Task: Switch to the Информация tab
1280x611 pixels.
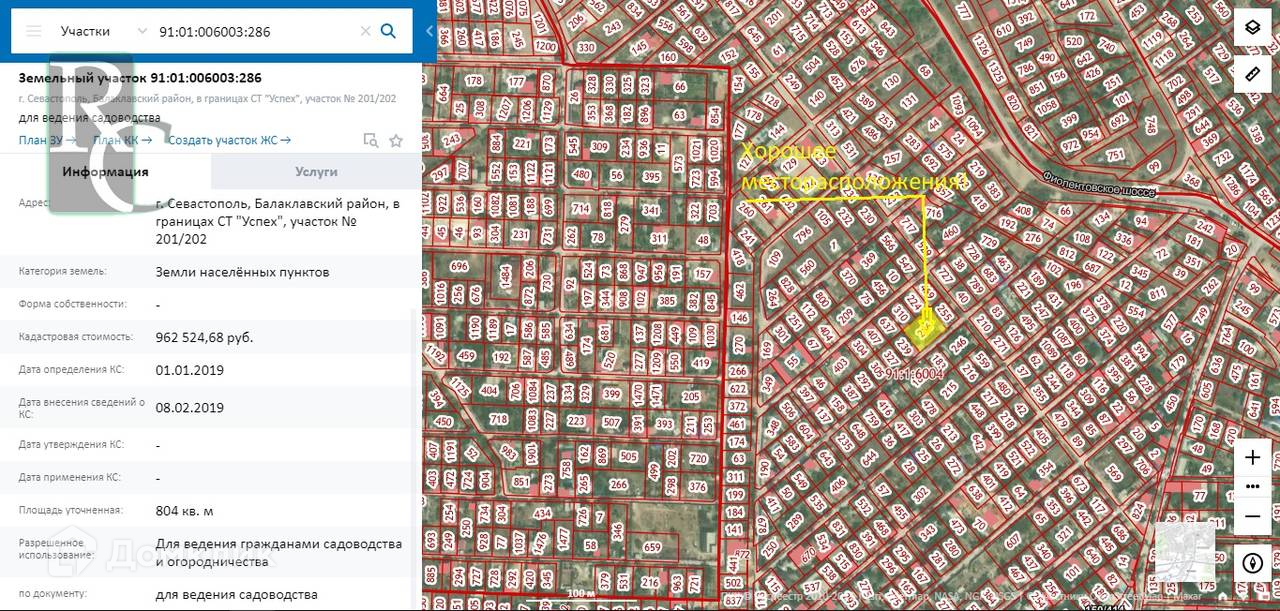Action: click(x=105, y=171)
